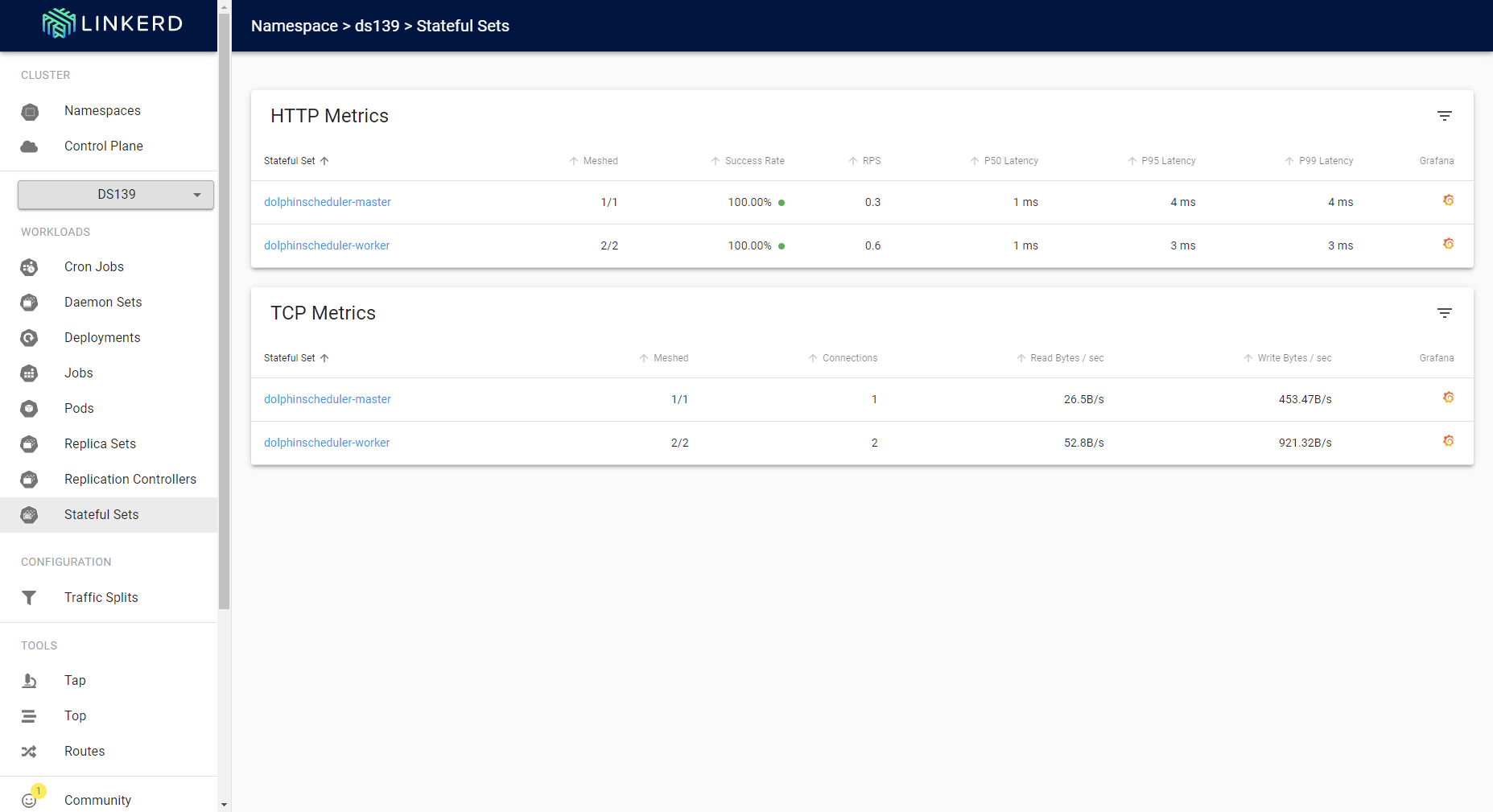Open Grafana for dolphinscheduler-master HTTP metrics
1493x812 pixels.
1448,200
